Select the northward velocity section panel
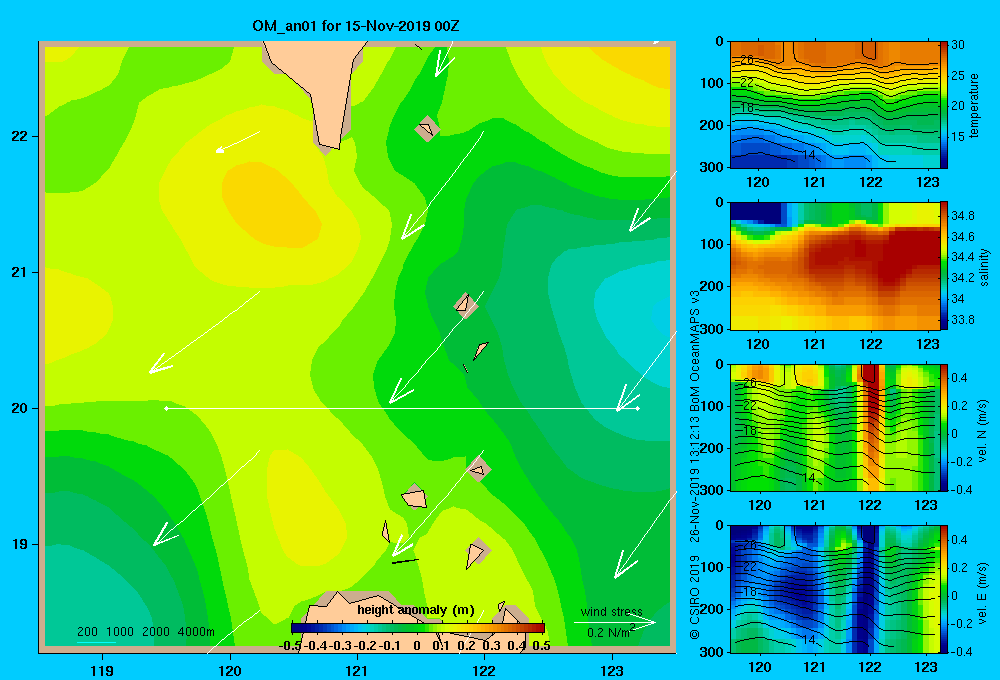The height and width of the screenshot is (680, 1000). [834, 427]
